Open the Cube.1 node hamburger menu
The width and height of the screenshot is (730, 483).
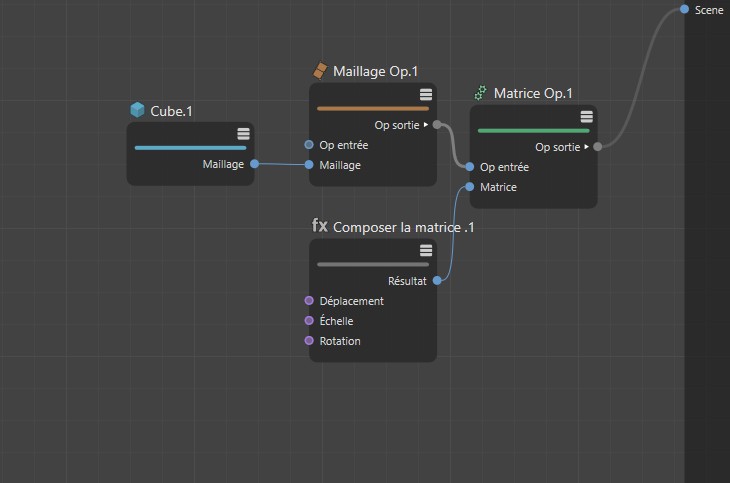coord(243,134)
